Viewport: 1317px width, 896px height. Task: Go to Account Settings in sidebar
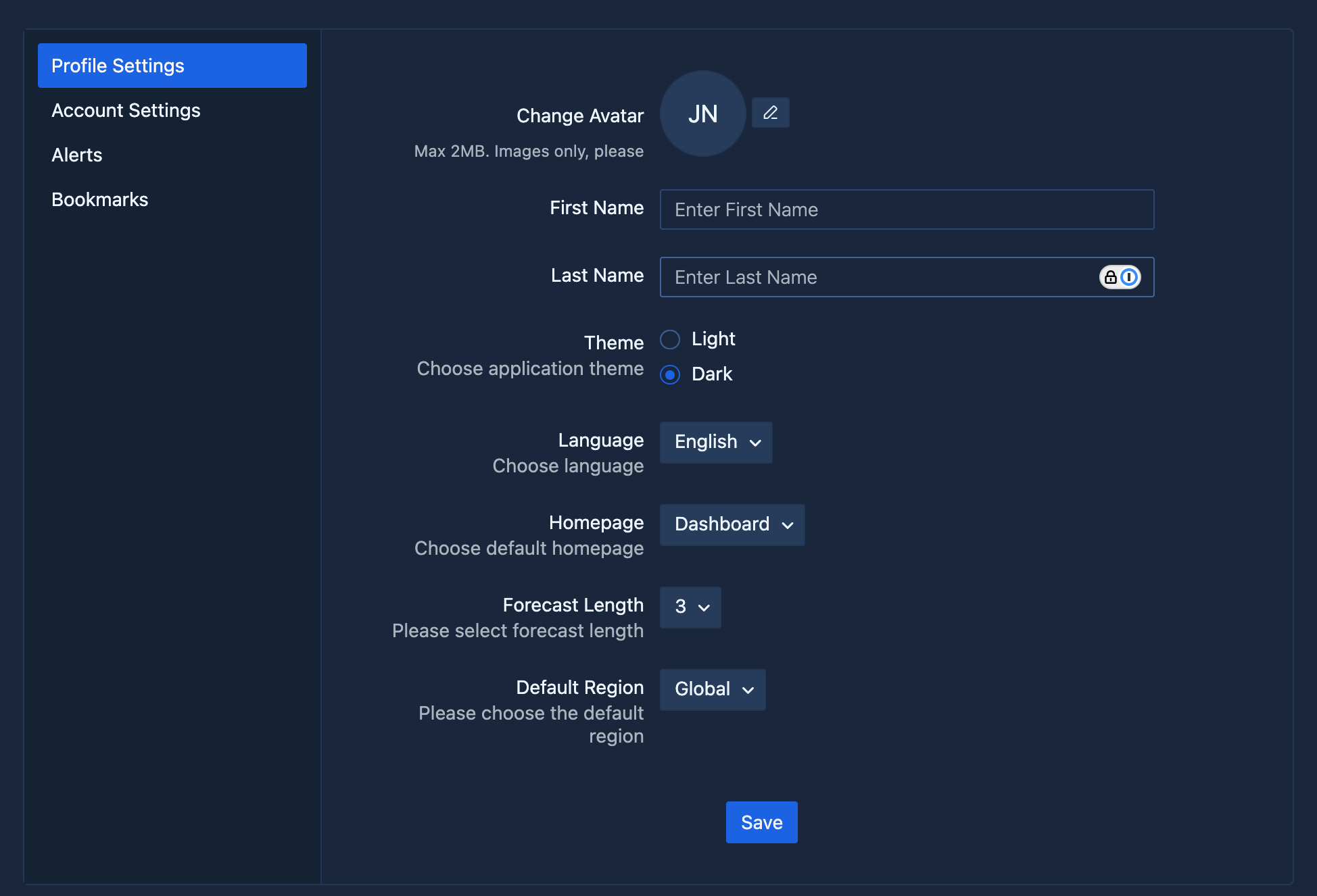click(126, 110)
